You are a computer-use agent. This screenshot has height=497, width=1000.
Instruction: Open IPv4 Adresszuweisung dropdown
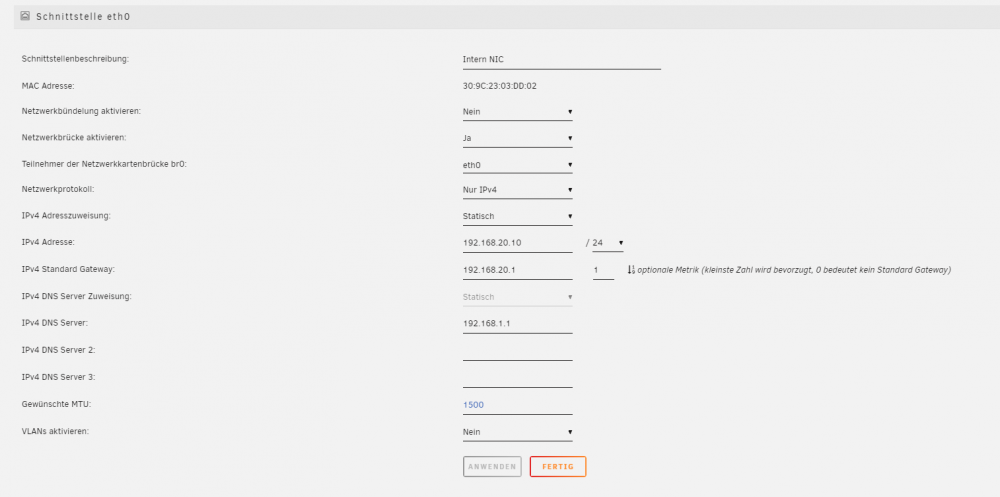pos(518,216)
